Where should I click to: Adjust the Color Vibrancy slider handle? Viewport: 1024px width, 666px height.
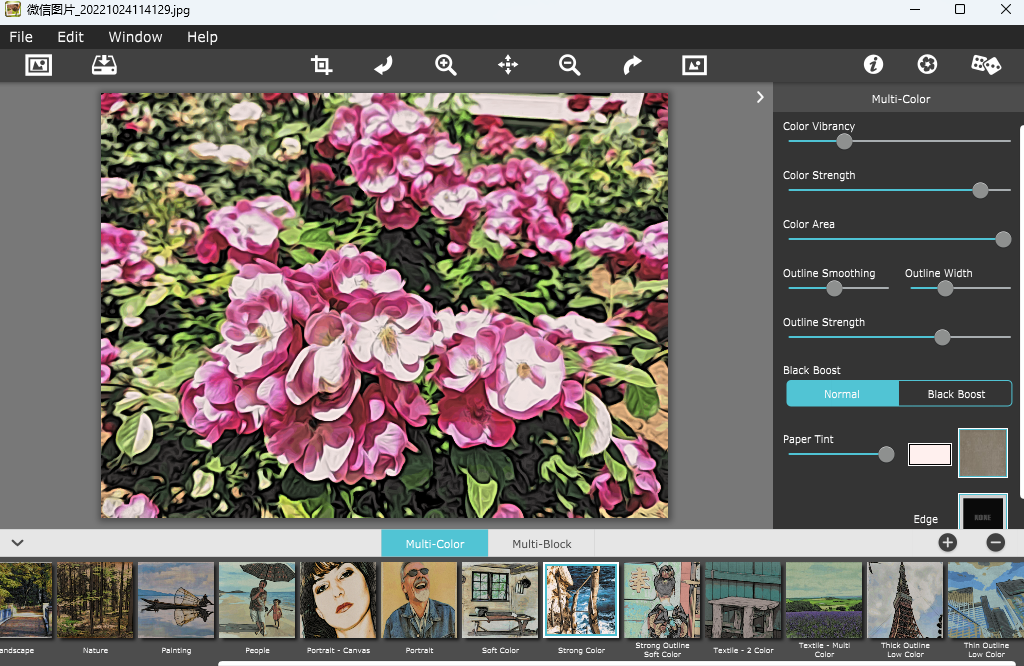click(x=844, y=141)
